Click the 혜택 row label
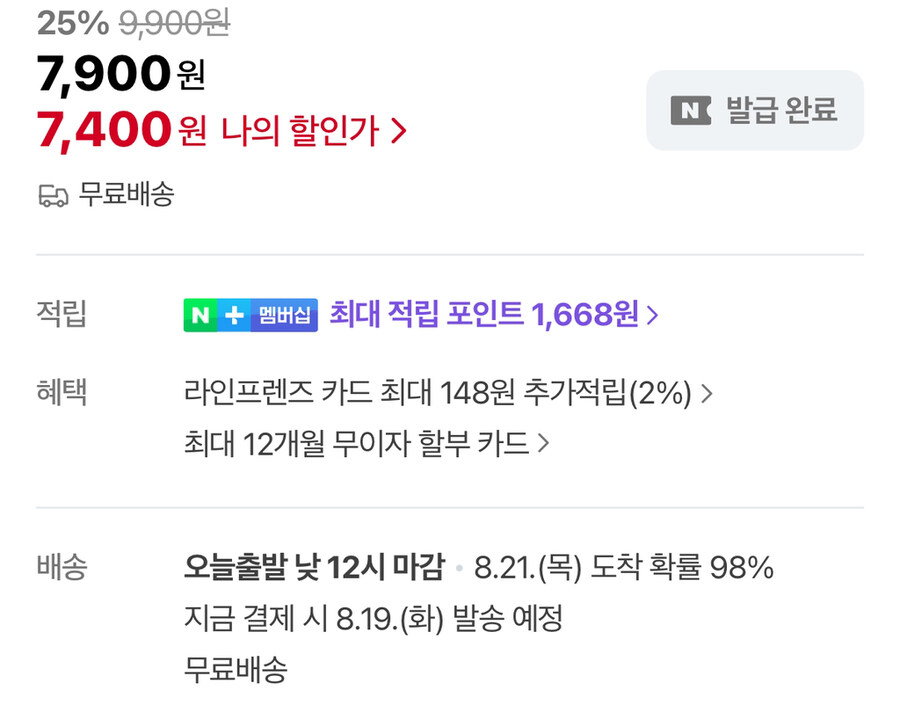 pos(62,393)
